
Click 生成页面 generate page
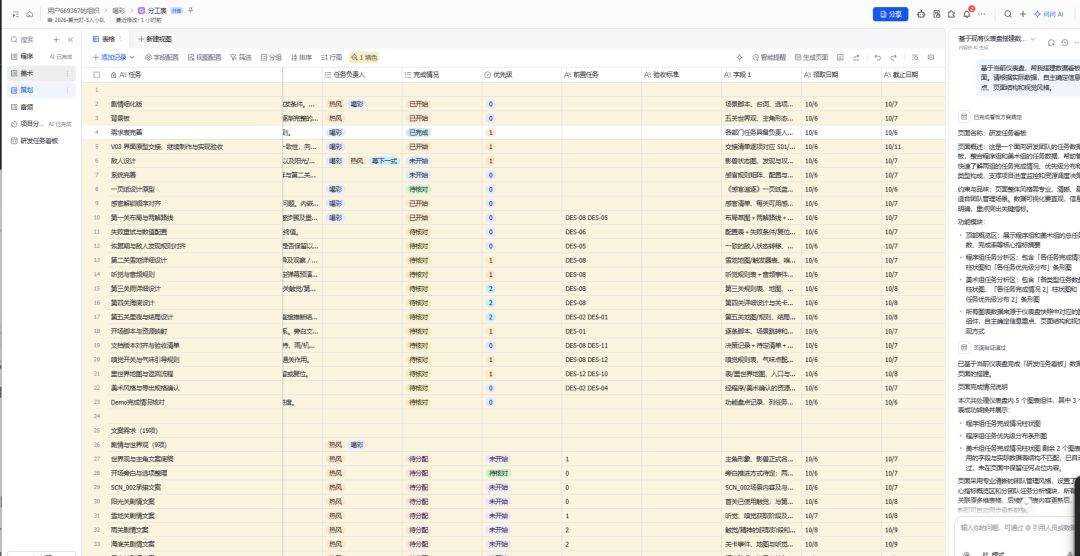811,57
